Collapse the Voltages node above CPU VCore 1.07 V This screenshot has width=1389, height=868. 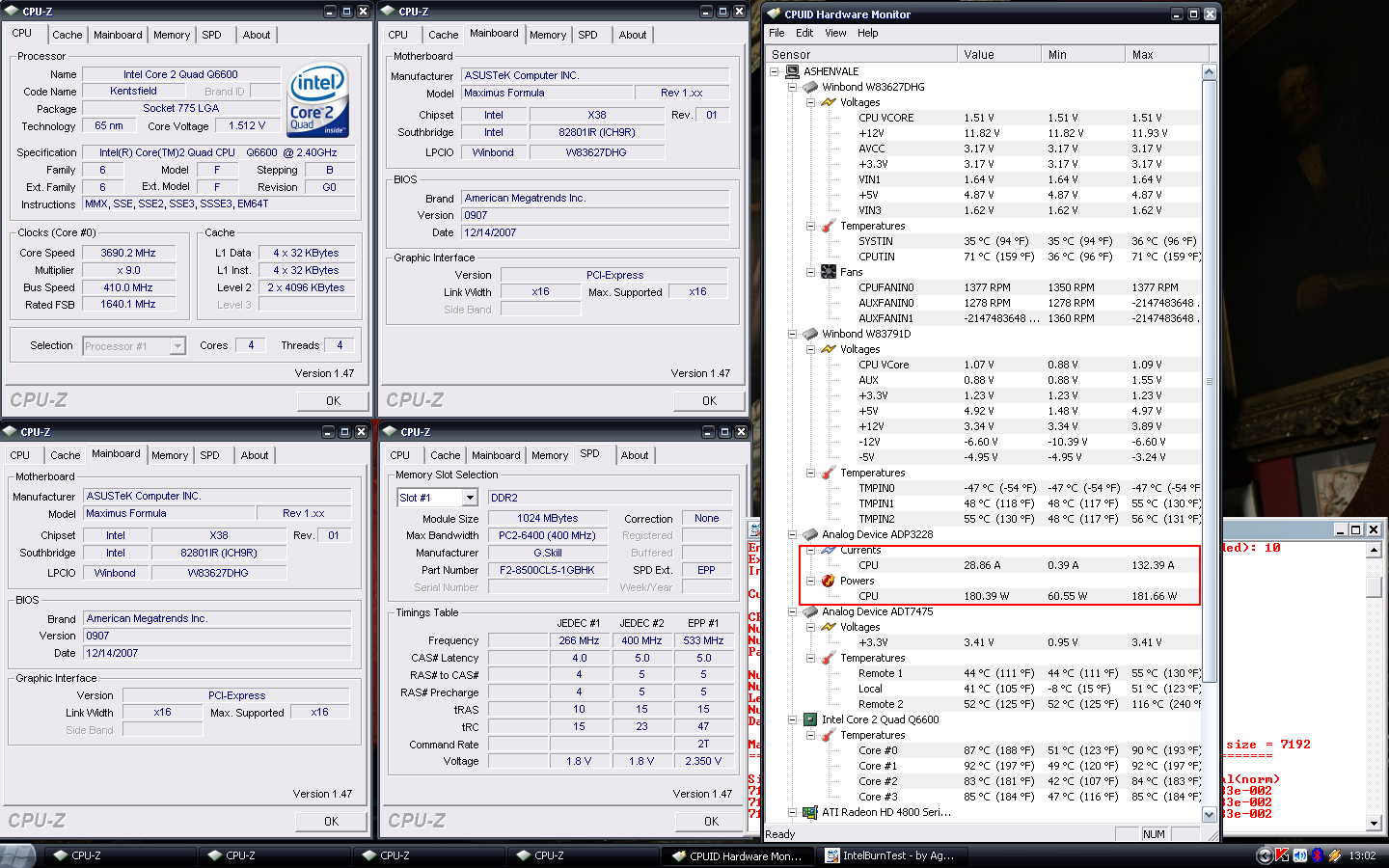pyautogui.click(x=810, y=349)
